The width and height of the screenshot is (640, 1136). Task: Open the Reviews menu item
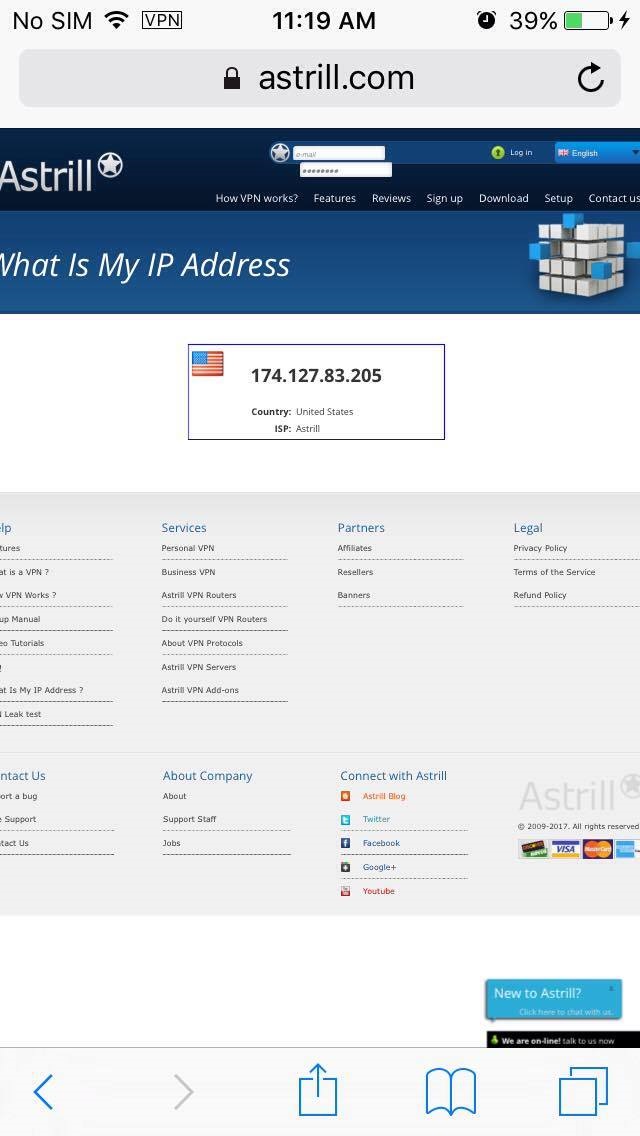pyautogui.click(x=391, y=198)
